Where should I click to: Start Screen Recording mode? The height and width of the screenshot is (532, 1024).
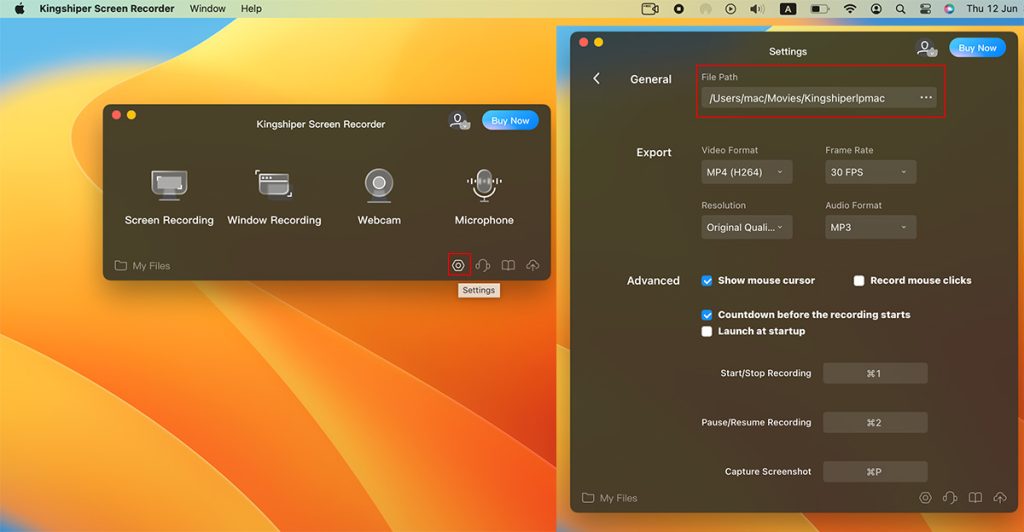click(x=169, y=197)
